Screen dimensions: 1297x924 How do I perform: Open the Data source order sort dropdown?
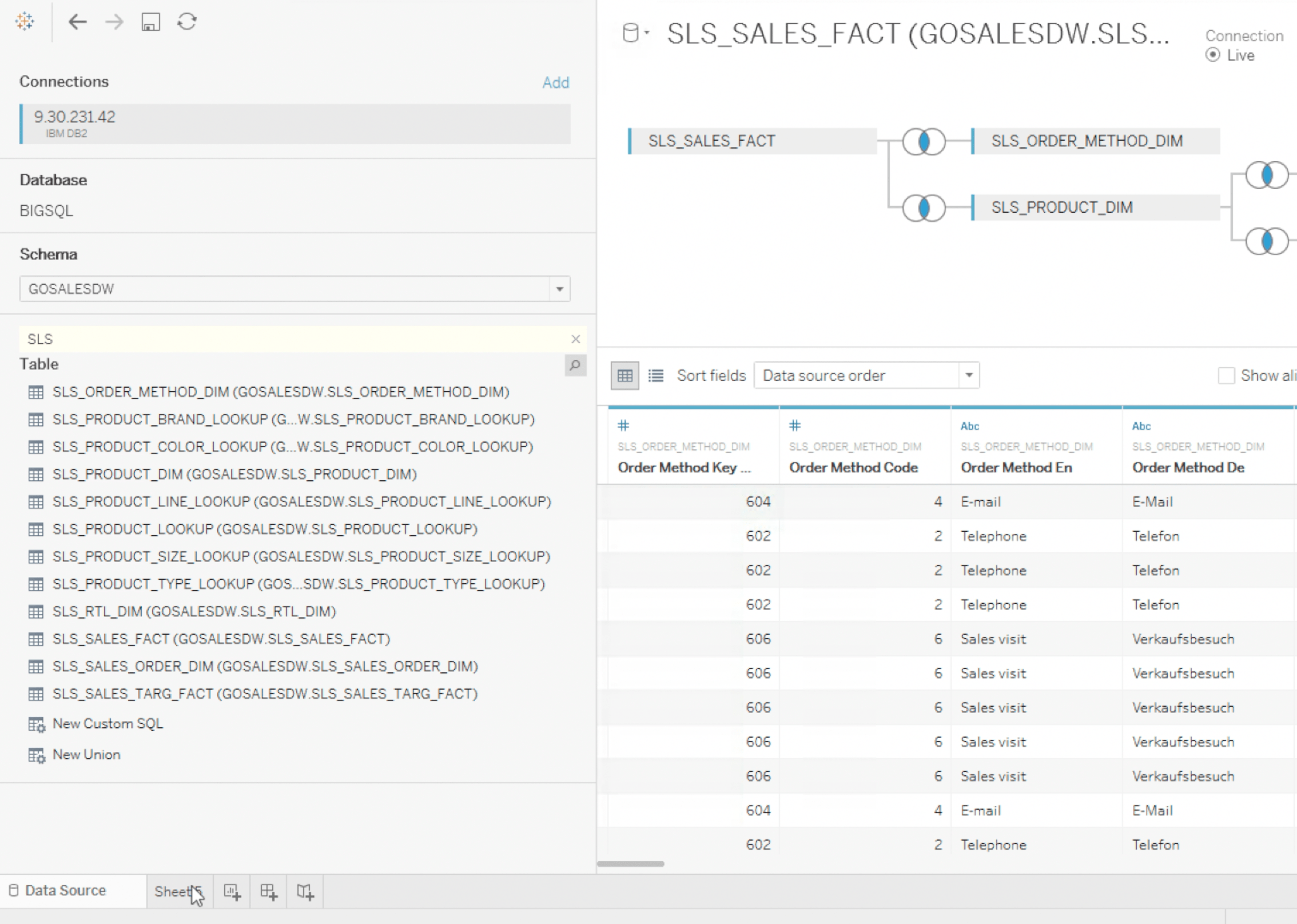click(968, 375)
